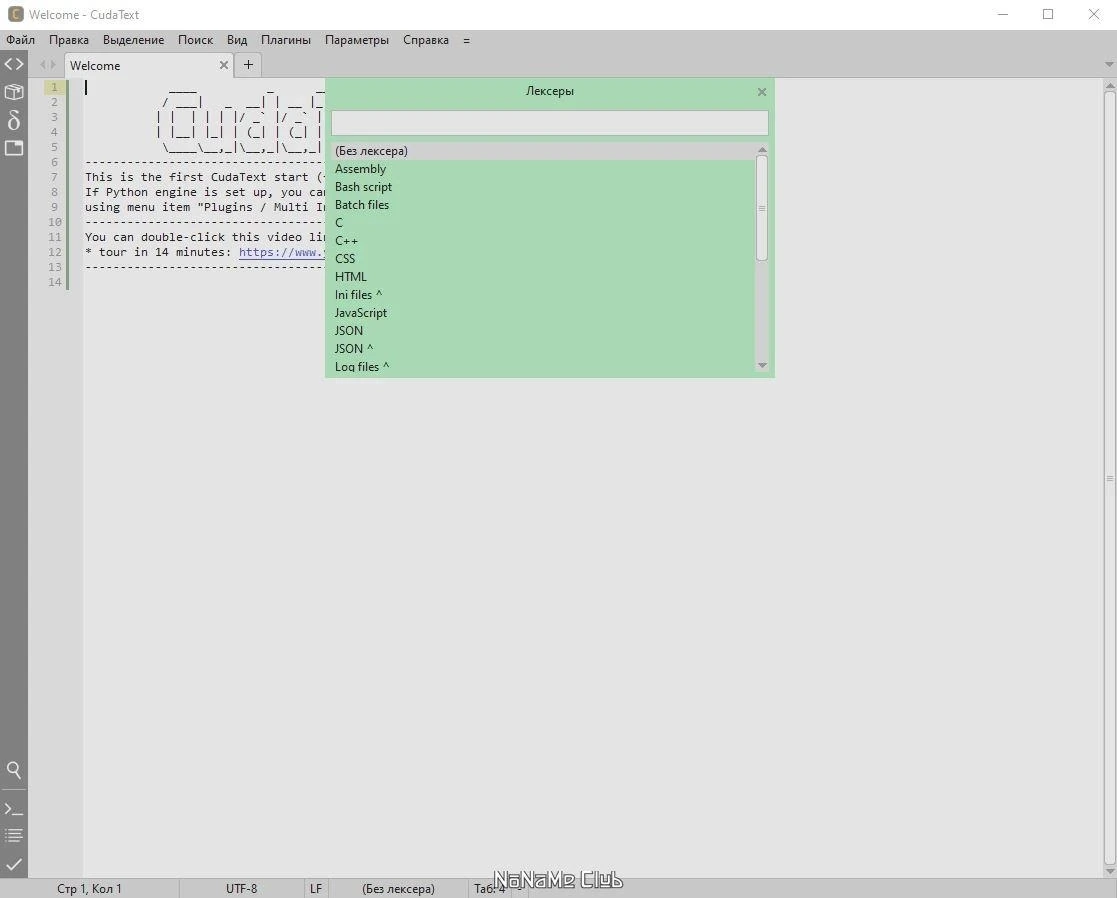Image resolution: width=1117 pixels, height=898 pixels.
Task: Close the Лексеры dialog
Action: tap(762, 92)
